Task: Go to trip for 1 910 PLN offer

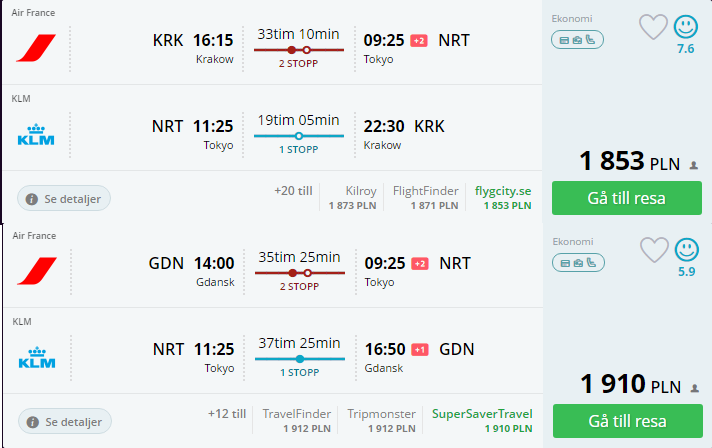Action: pos(628,421)
